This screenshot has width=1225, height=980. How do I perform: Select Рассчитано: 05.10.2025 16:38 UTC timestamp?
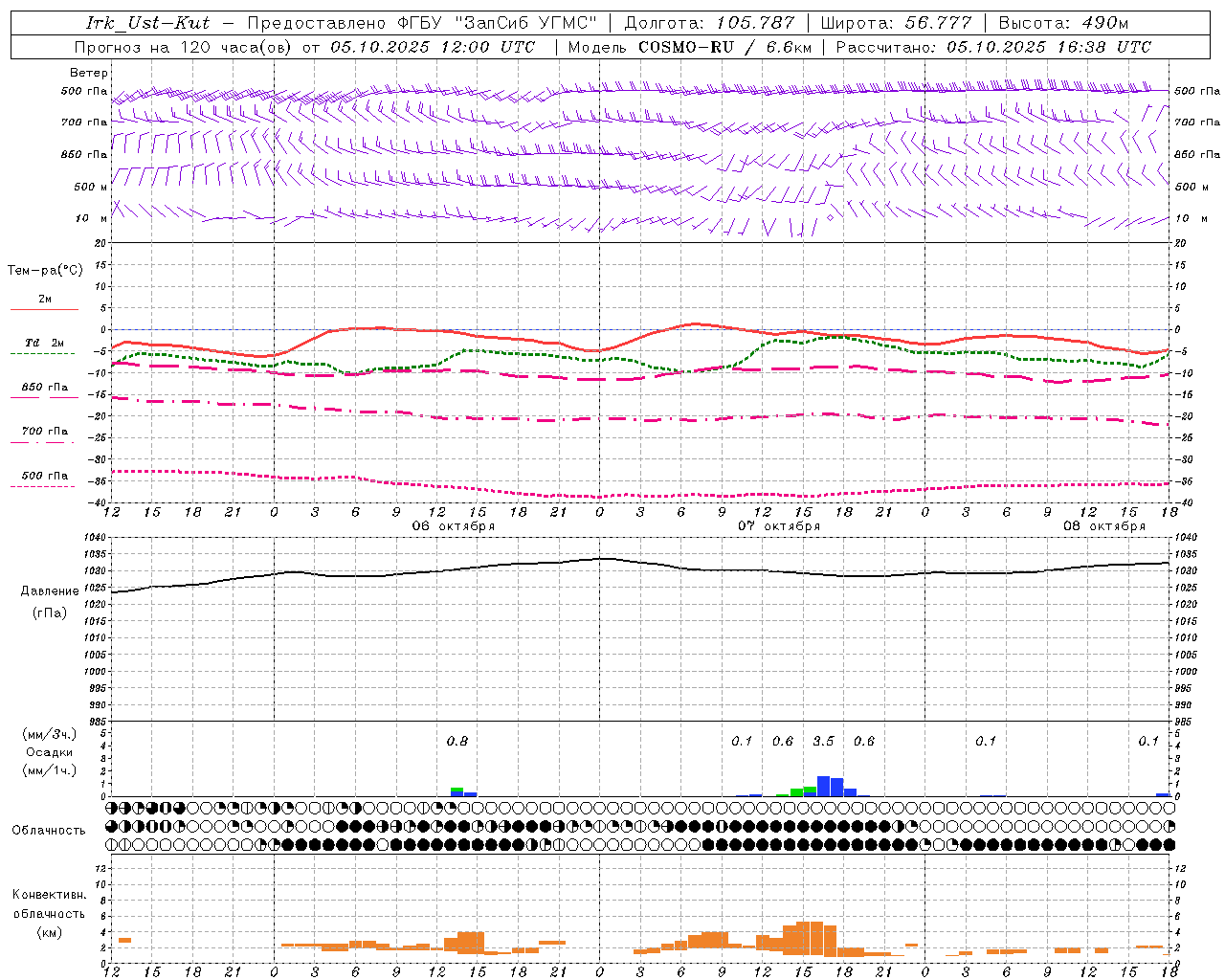[993, 47]
